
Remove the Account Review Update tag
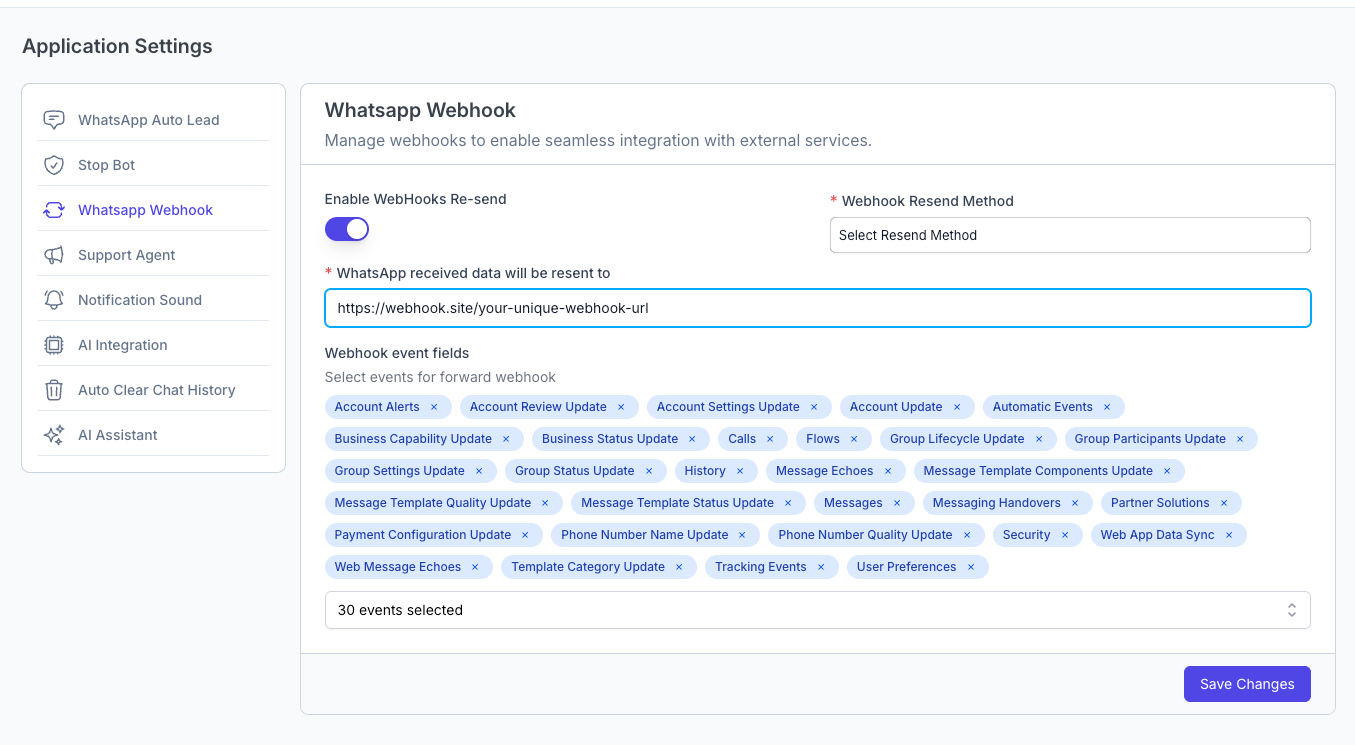[621, 407]
